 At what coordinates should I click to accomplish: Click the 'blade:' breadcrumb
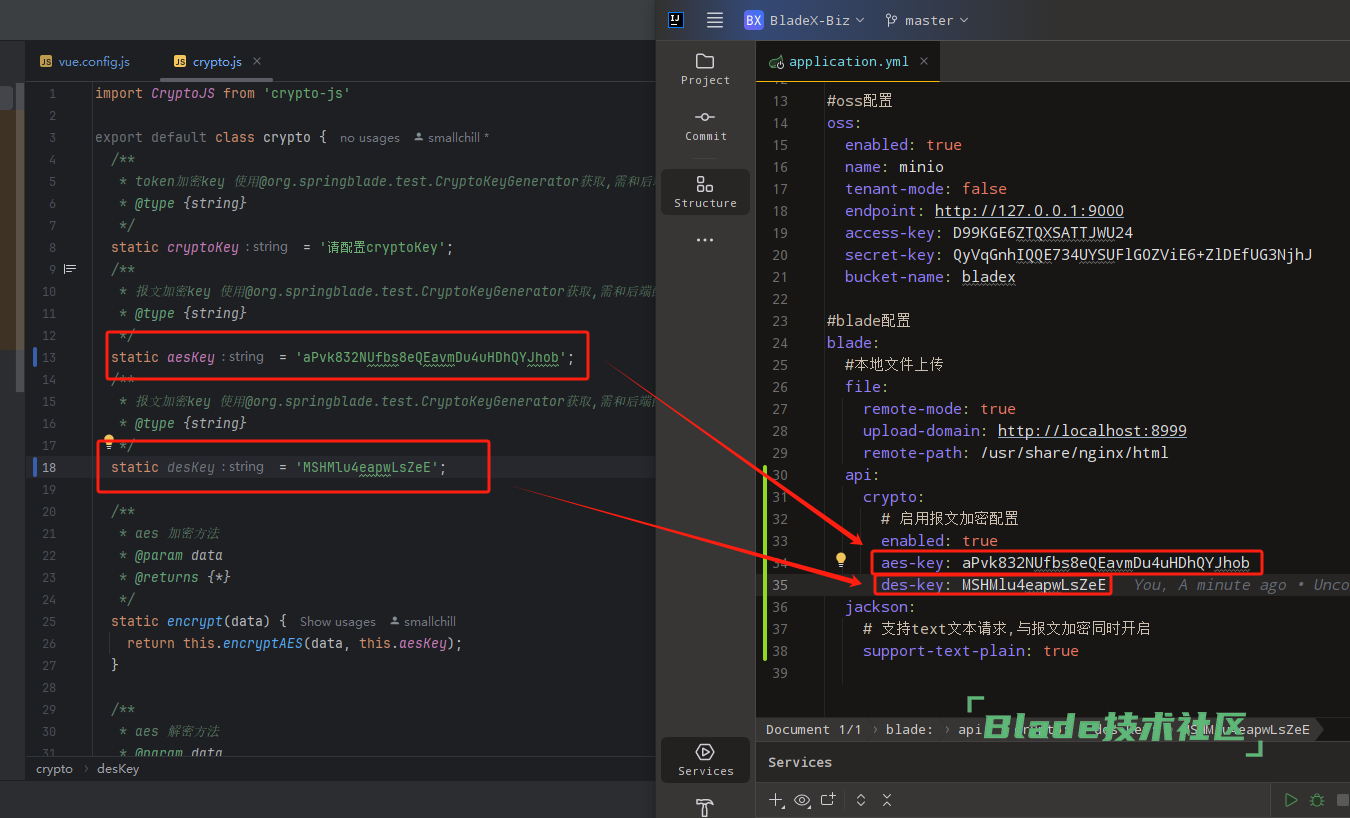point(908,729)
